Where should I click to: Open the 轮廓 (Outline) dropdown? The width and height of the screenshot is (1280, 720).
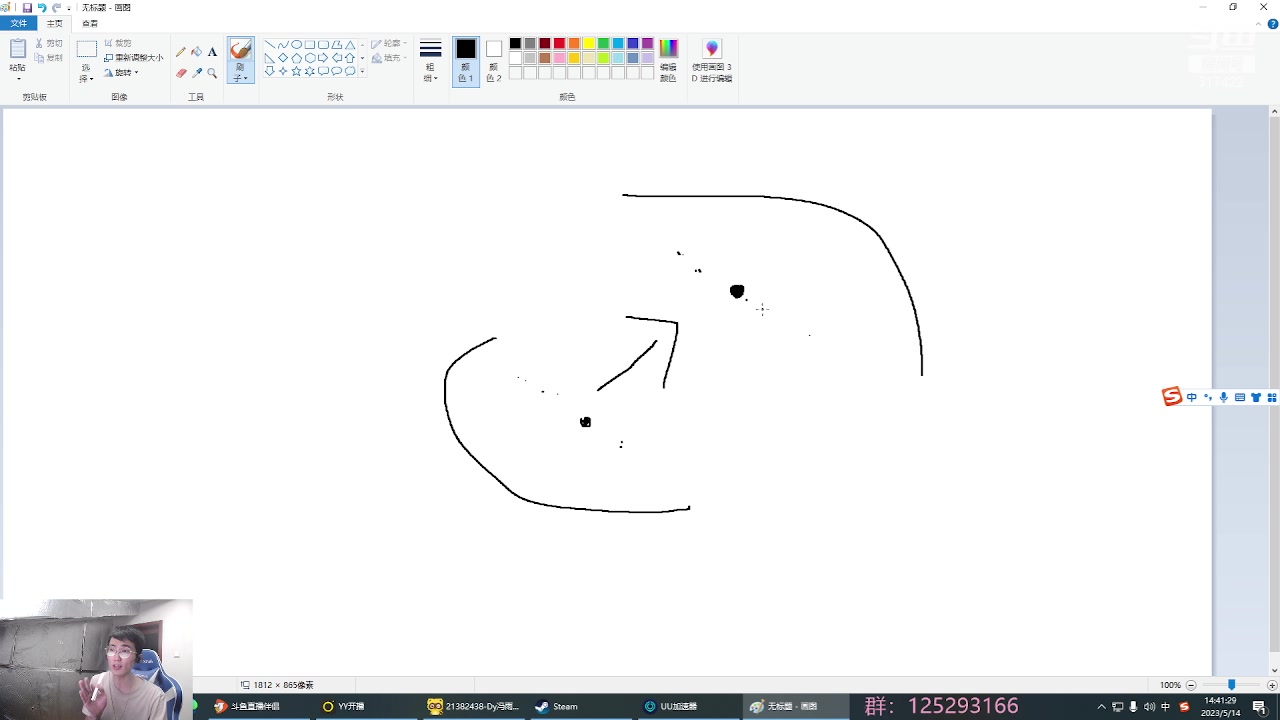(389, 44)
